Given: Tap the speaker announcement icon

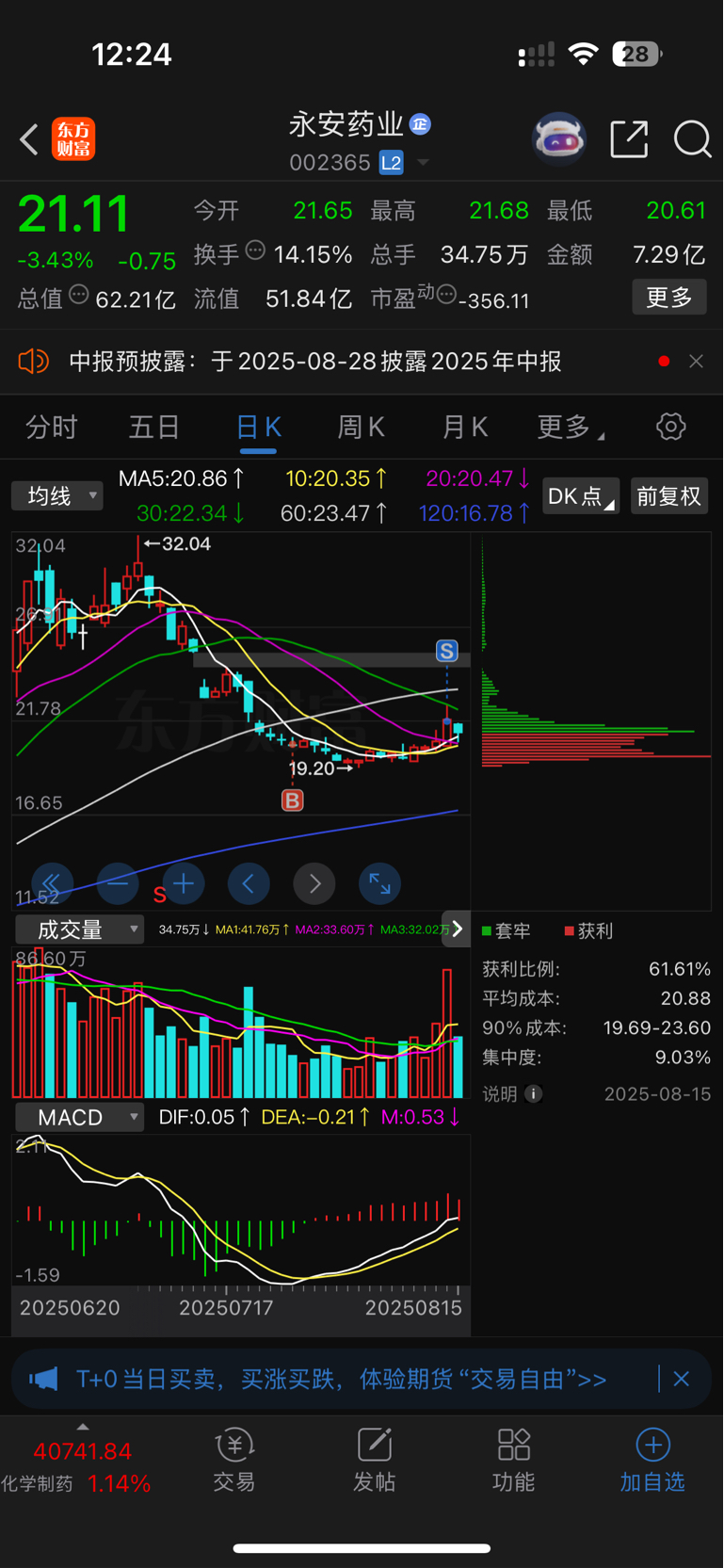Looking at the screenshot, I should (x=34, y=362).
